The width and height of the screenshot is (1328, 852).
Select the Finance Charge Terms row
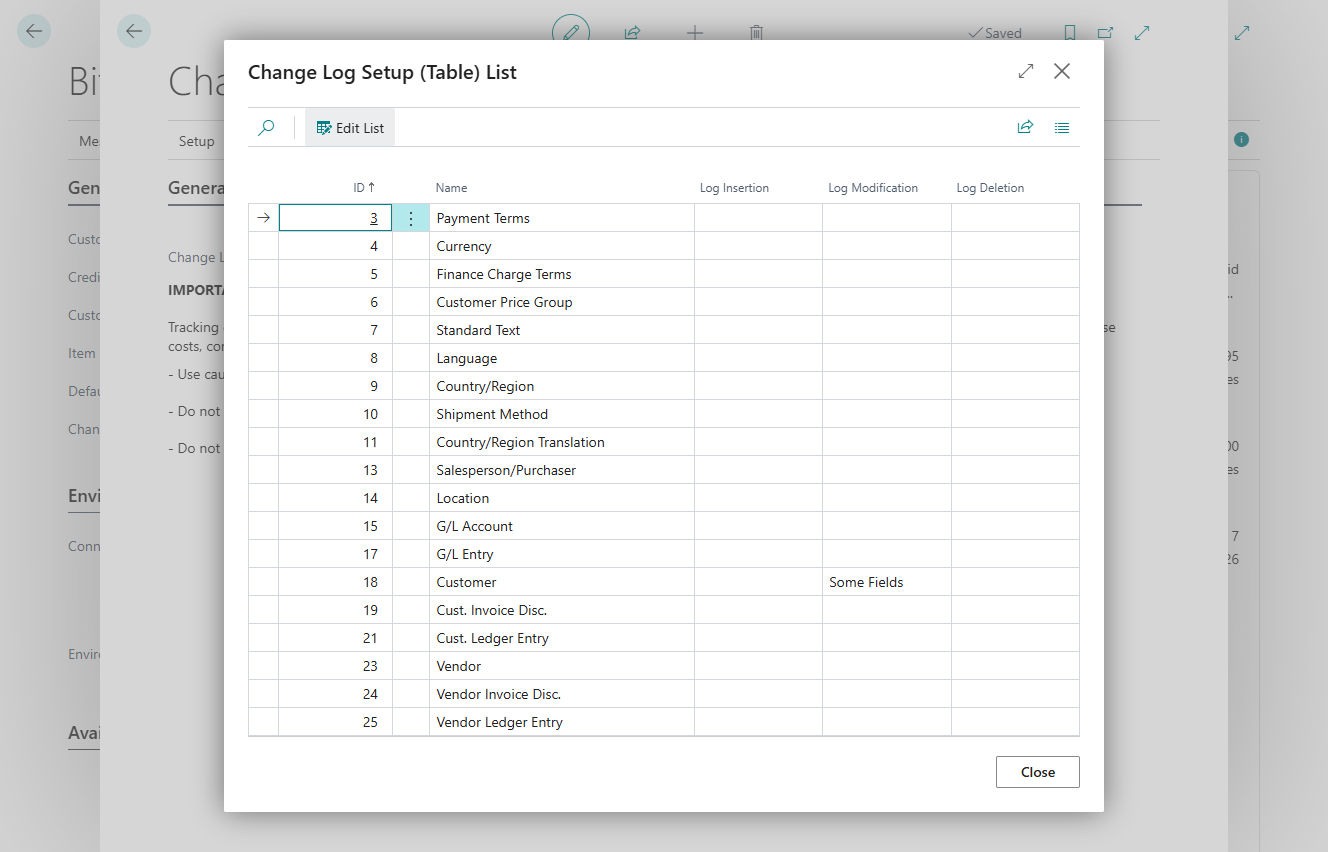pyautogui.click(x=664, y=274)
